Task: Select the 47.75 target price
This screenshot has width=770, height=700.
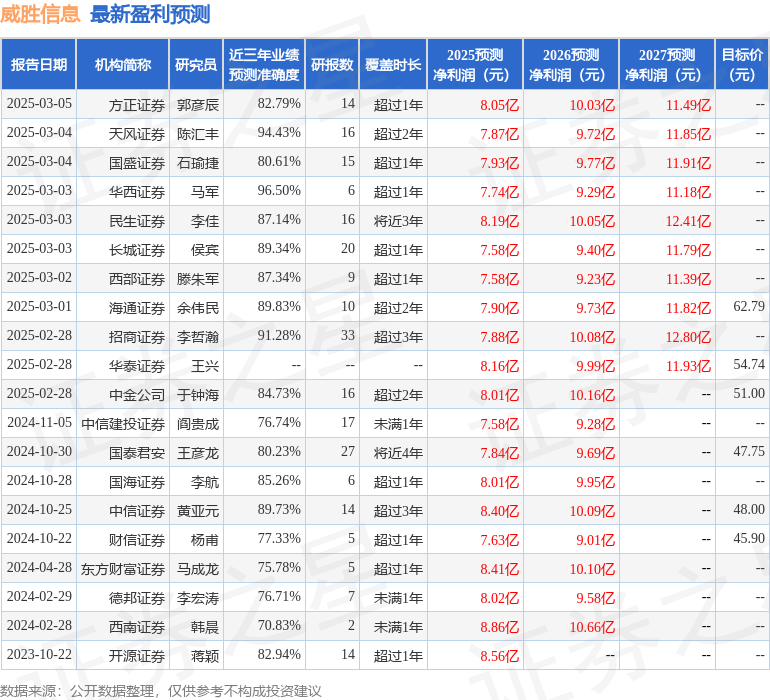Action: 749,451
